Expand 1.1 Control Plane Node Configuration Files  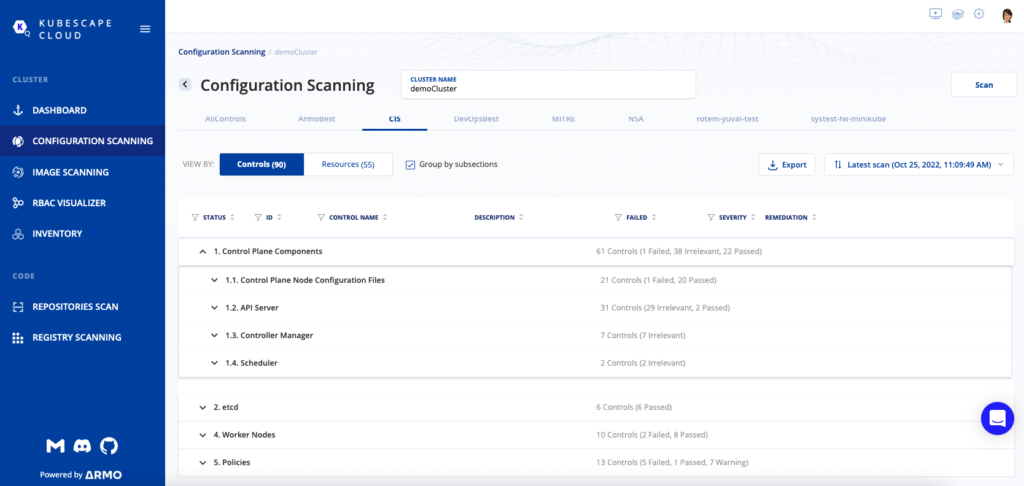click(x=214, y=280)
